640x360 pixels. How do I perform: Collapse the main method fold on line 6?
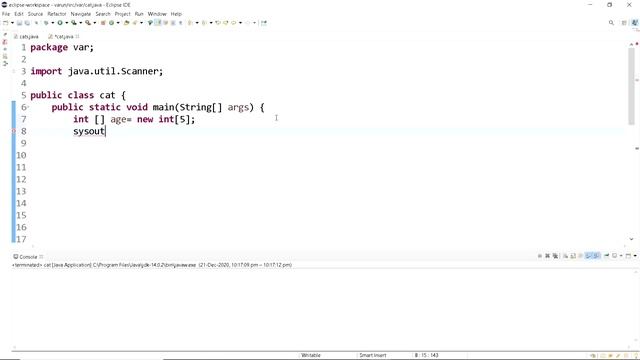27,107
